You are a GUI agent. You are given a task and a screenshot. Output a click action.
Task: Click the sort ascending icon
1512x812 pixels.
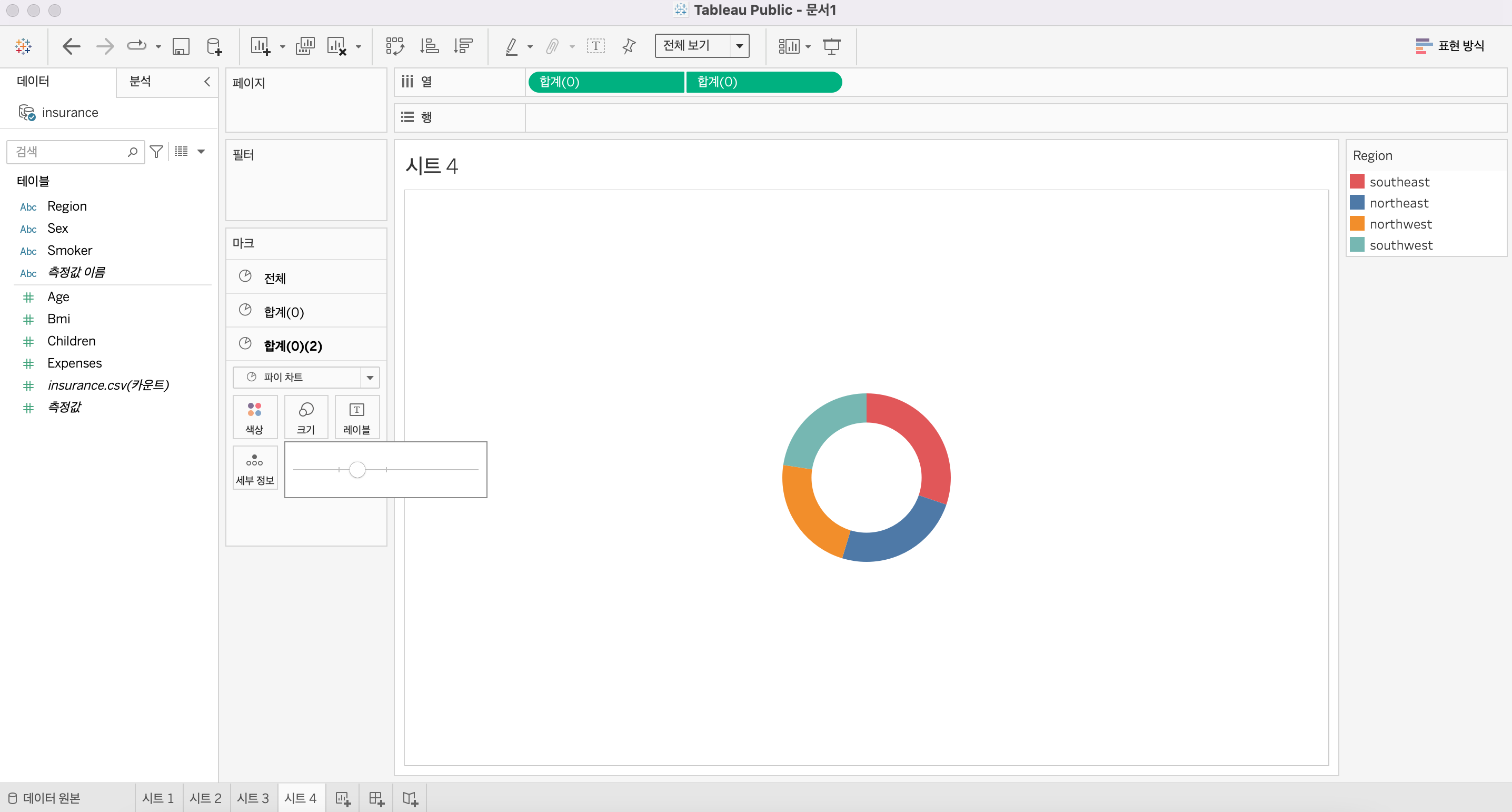429,46
